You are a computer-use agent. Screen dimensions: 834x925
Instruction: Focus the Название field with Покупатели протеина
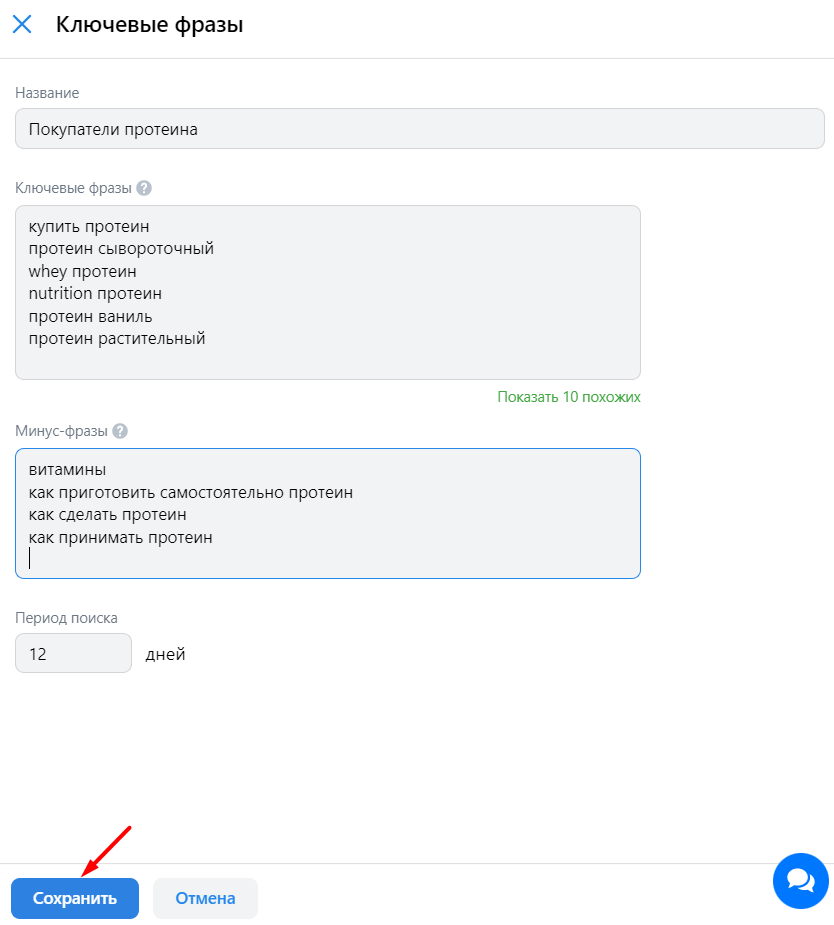tap(419, 129)
